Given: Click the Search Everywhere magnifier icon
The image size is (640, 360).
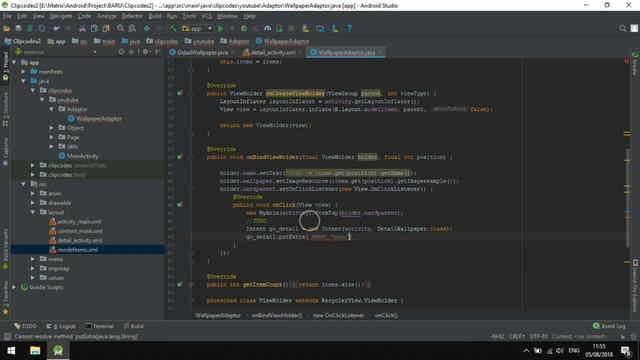Looking at the screenshot, I should pyautogui.click(x=622, y=29).
